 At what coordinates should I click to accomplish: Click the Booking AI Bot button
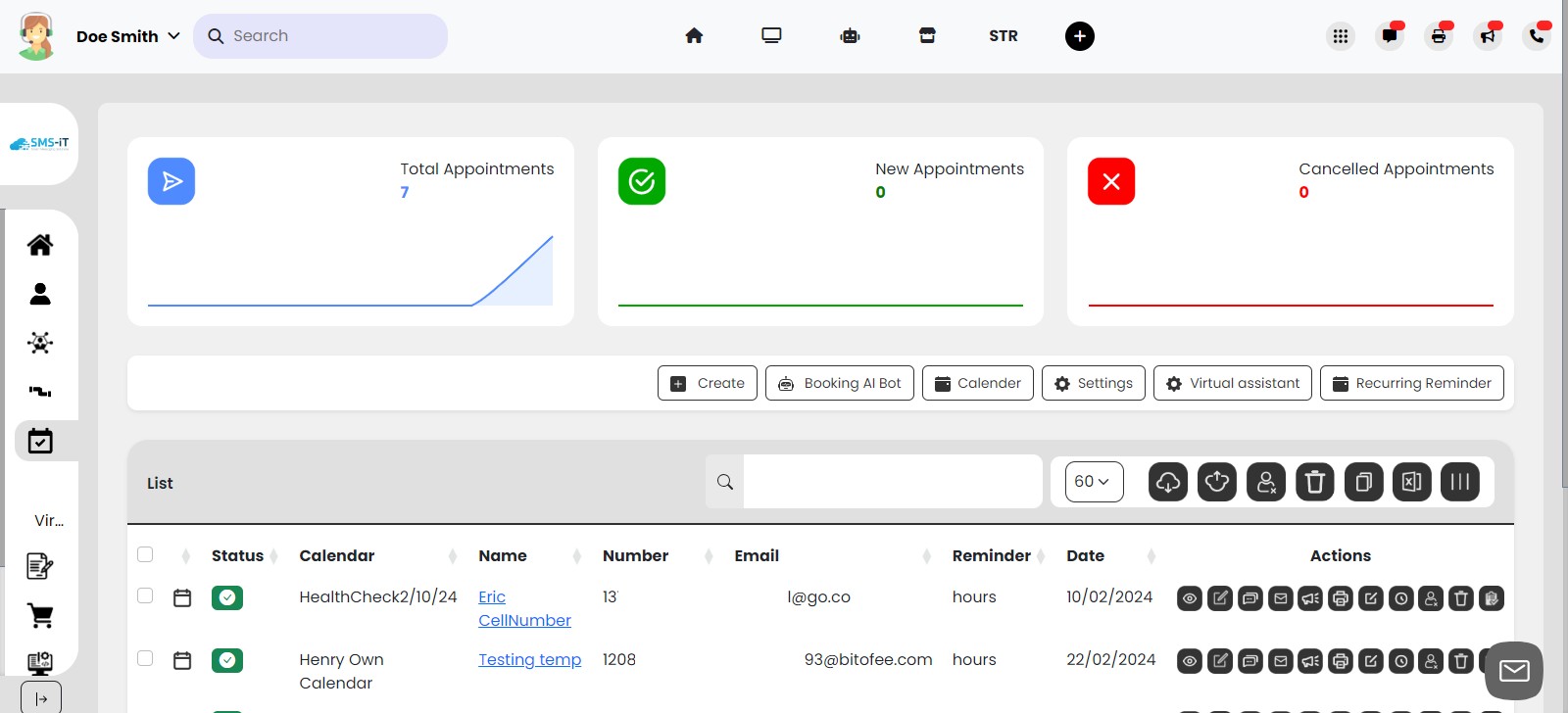839,383
